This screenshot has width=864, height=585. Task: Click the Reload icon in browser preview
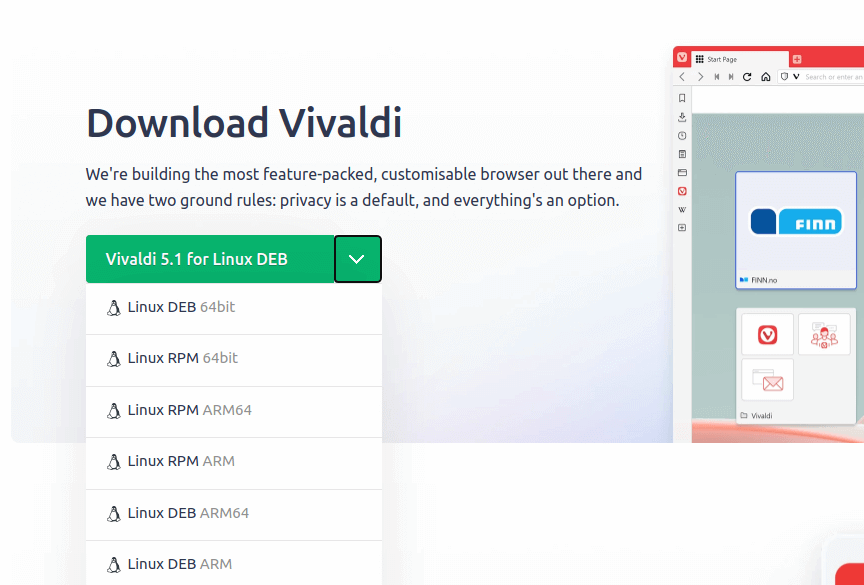[747, 77]
